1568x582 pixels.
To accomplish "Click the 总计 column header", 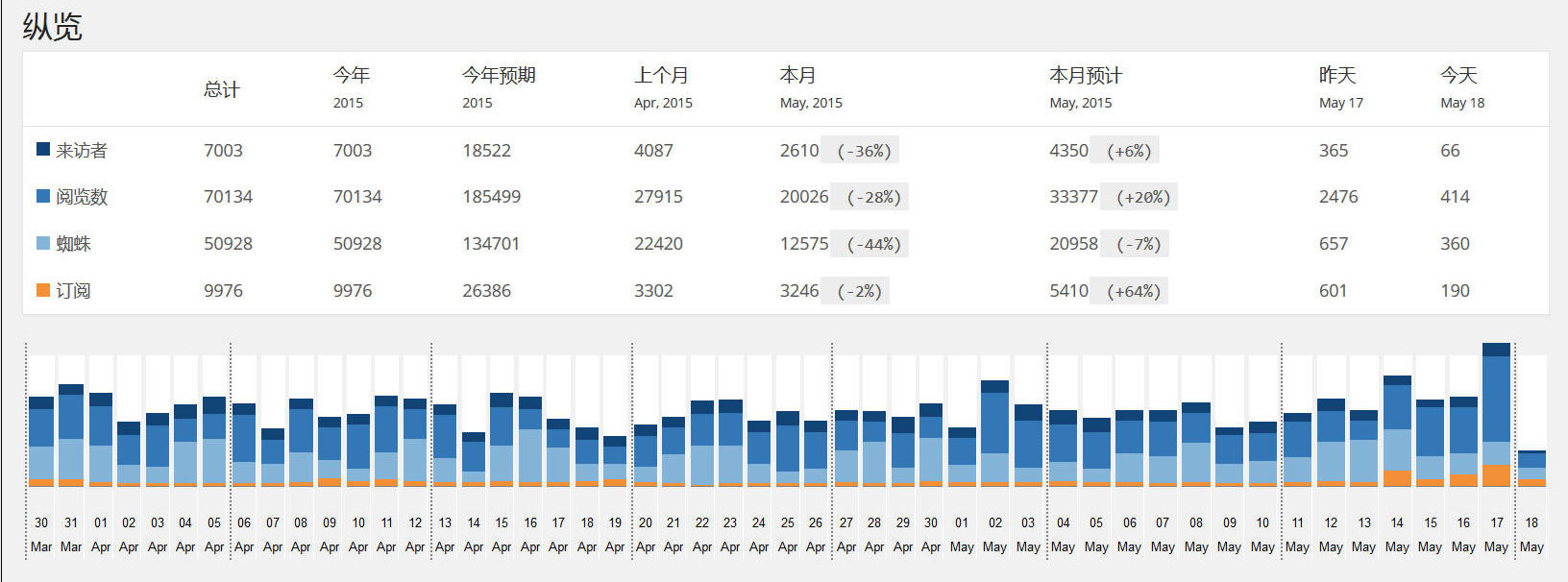I will [x=222, y=89].
